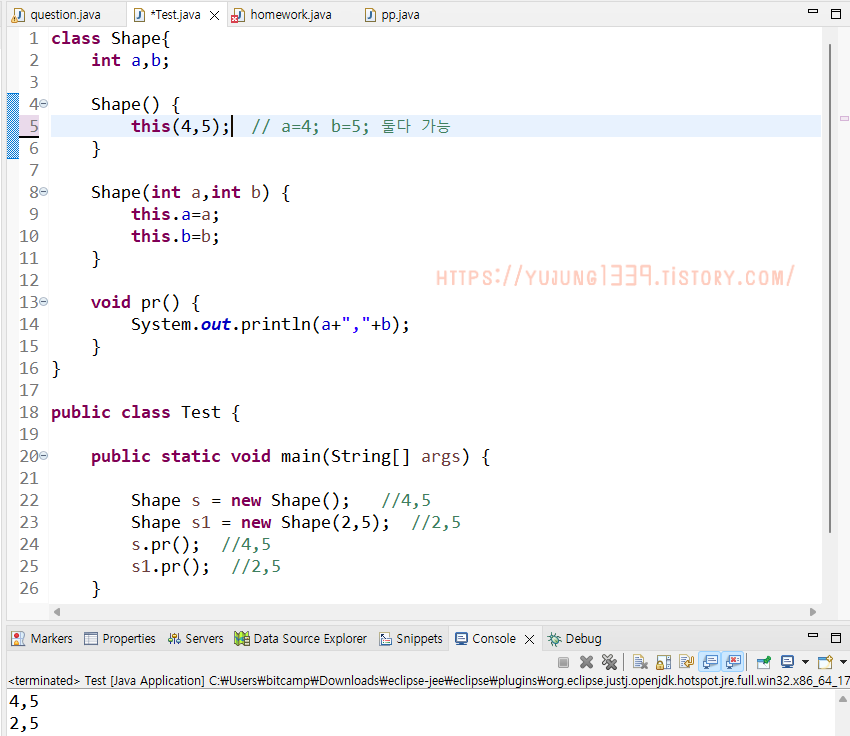850x736 pixels.
Task: Click on 'this.a=a;' code line
Action: point(175,214)
